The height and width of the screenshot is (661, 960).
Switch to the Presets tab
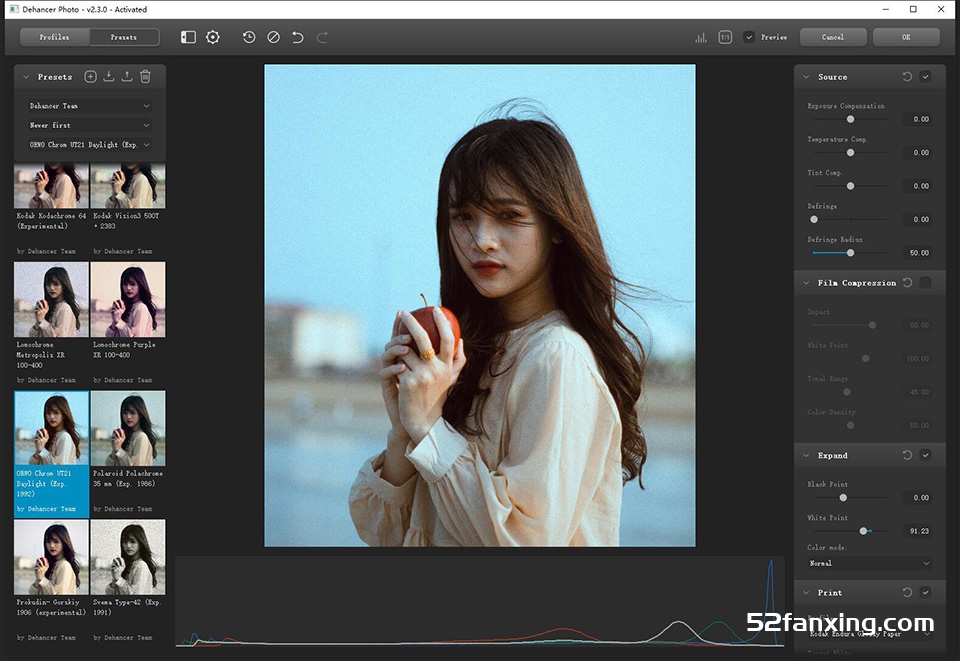[x=124, y=37]
